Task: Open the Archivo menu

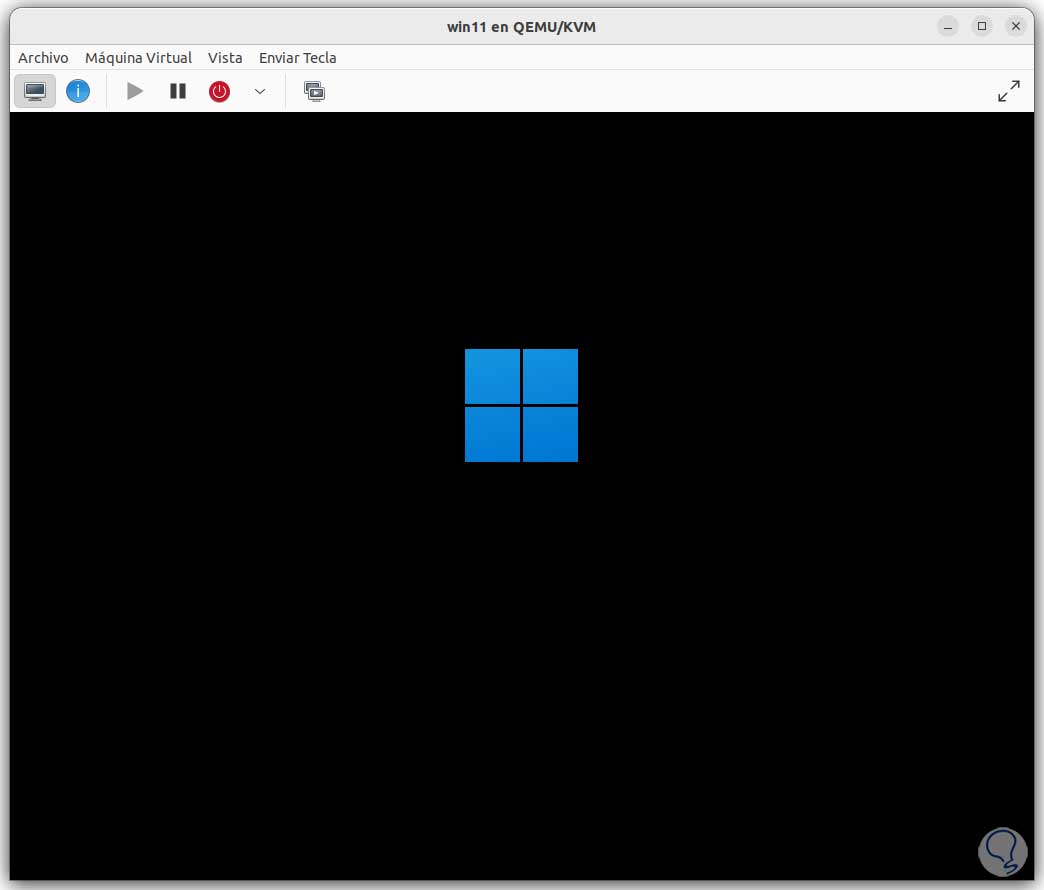Action: (43, 58)
